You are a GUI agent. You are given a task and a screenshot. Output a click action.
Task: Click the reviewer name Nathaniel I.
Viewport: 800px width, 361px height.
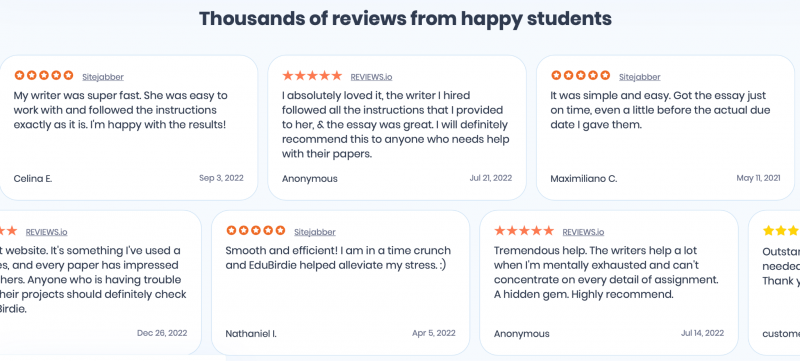[251, 334]
